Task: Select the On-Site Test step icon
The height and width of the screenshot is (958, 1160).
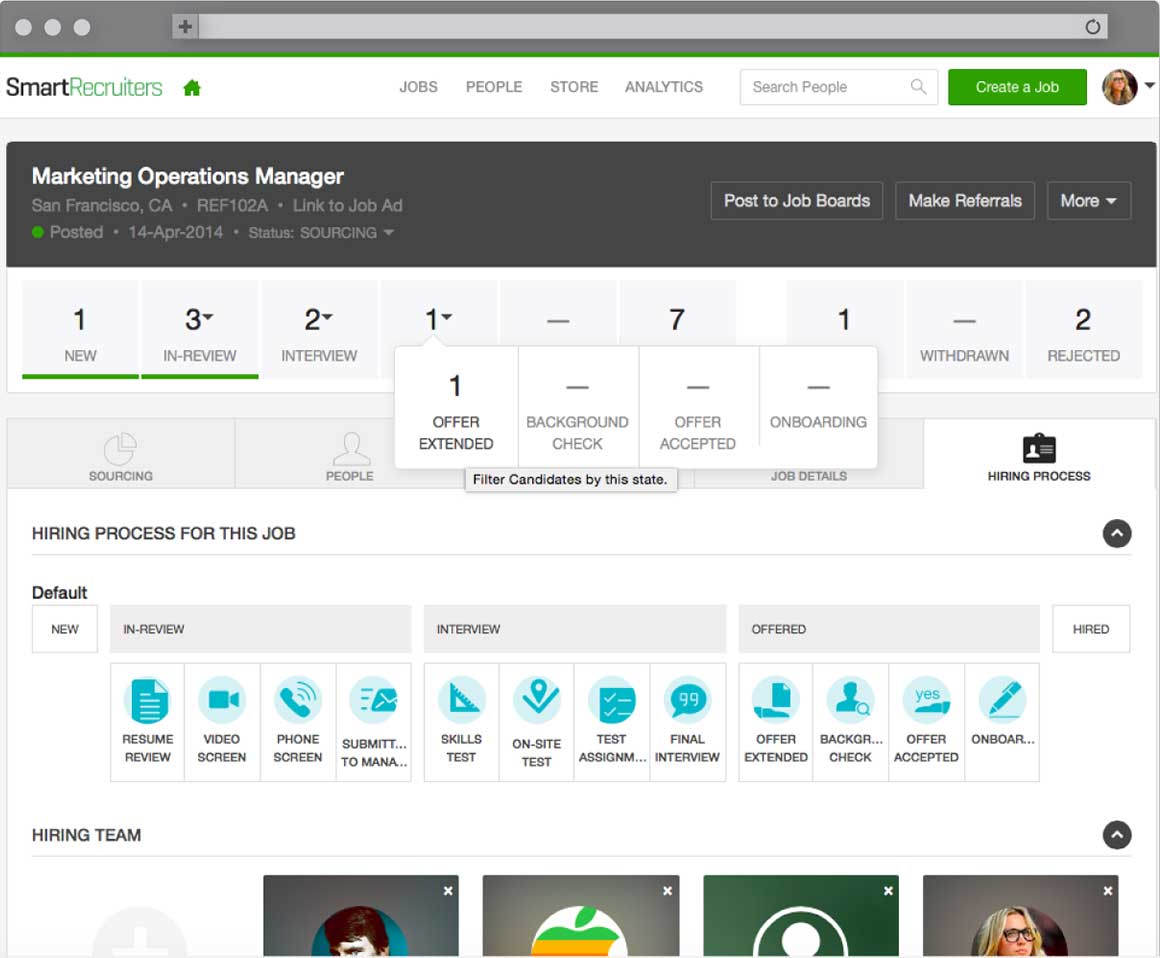Action: point(537,700)
